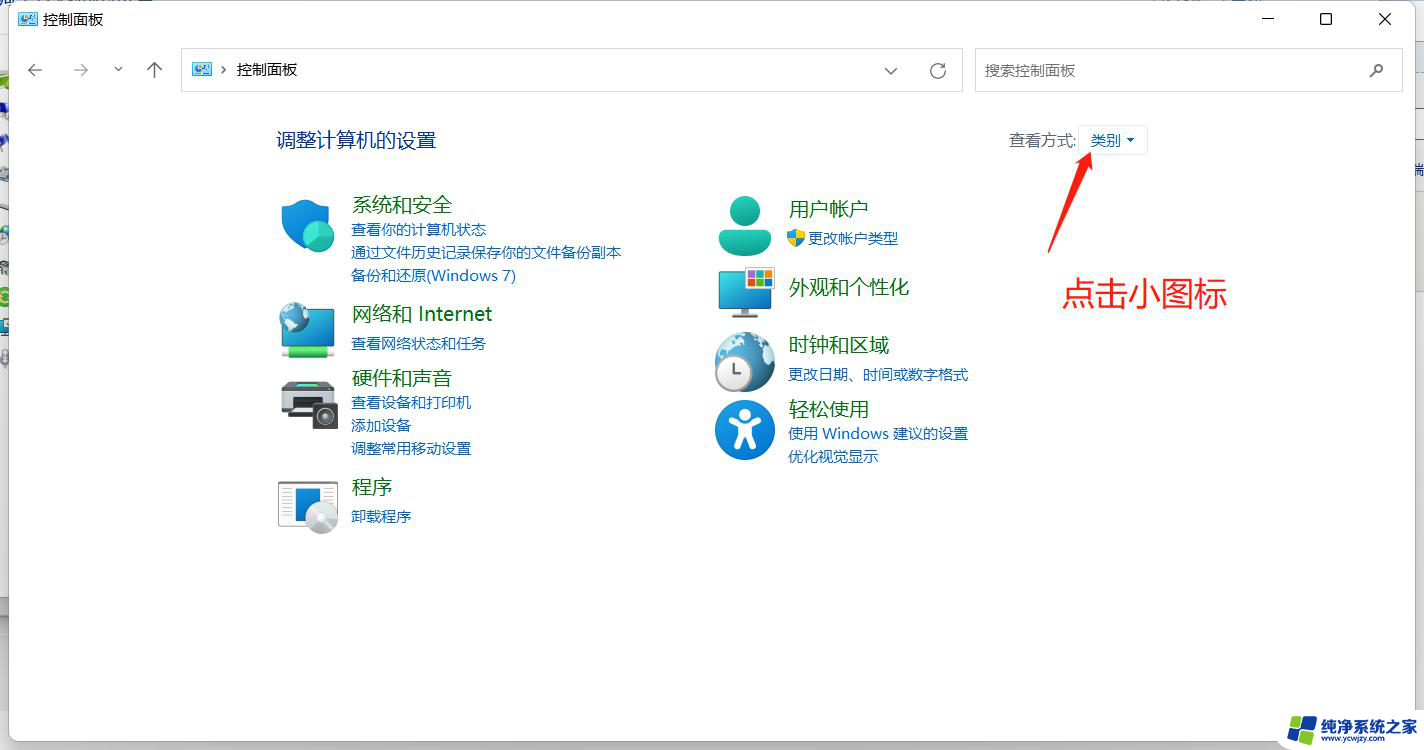Open 时钟和区域 category

pos(839,345)
